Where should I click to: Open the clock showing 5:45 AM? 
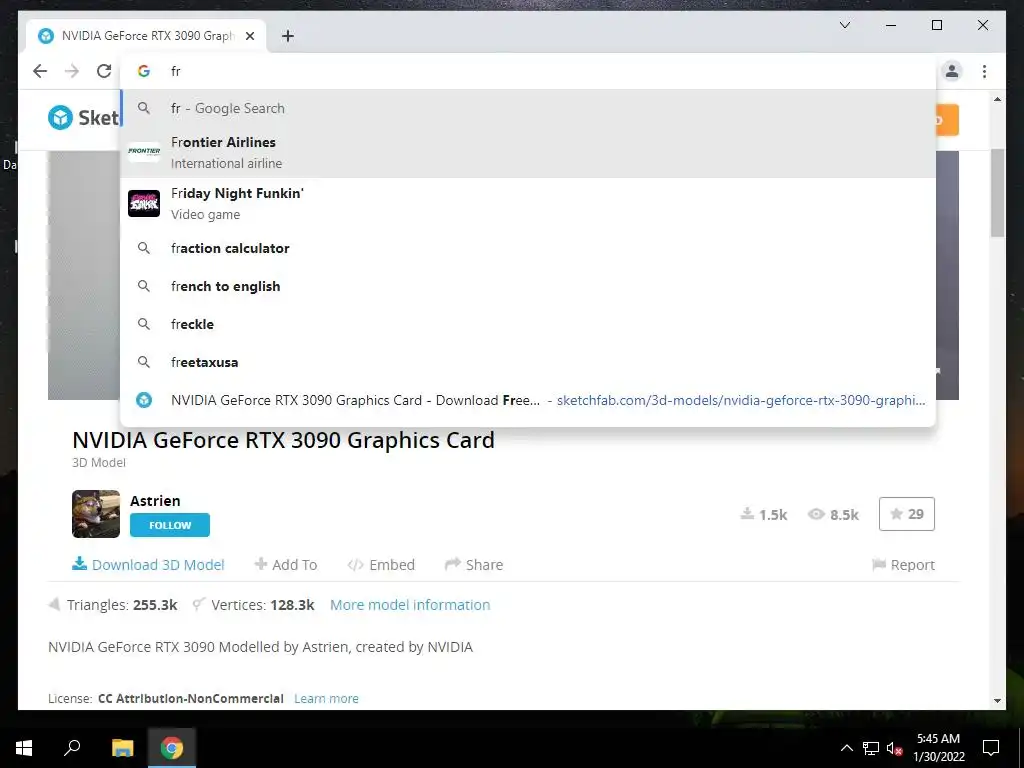(938, 748)
